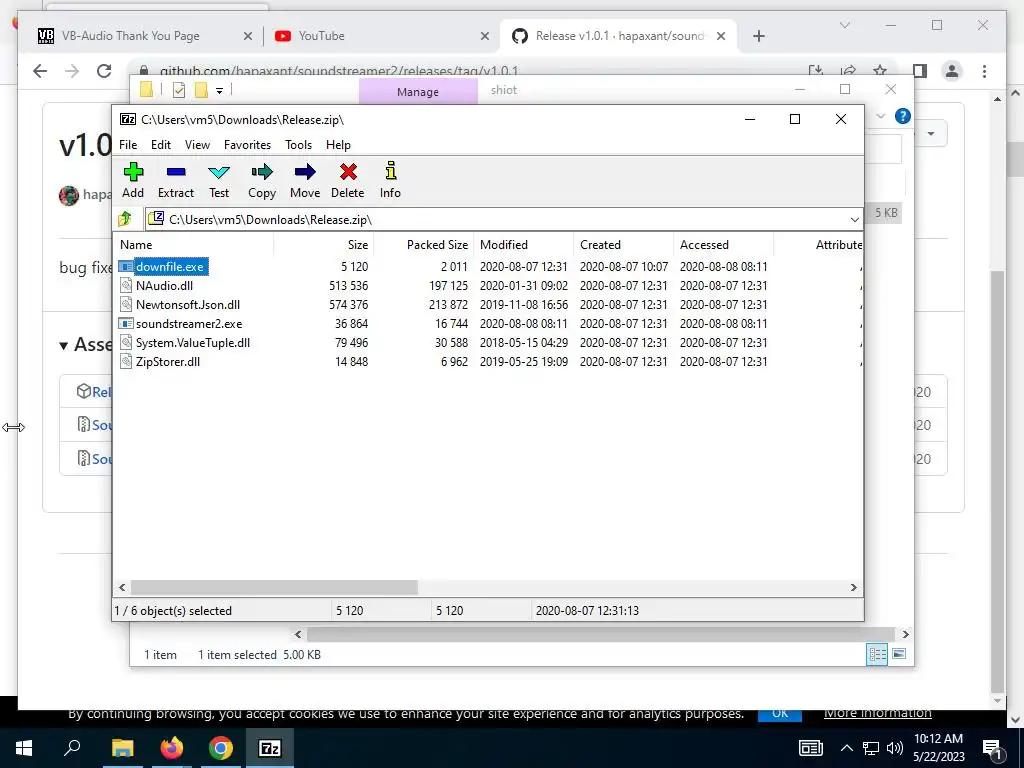
Task: Sort by Accessed column header
Action: point(724,245)
